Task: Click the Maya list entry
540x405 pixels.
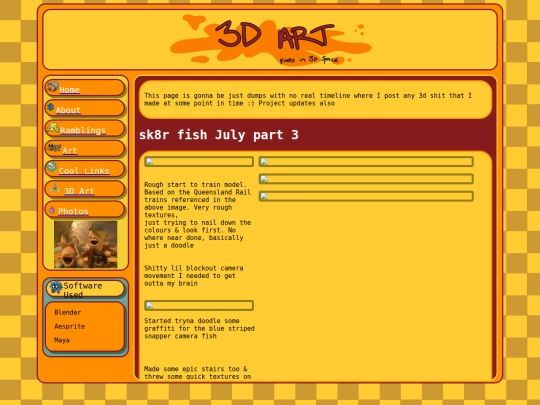Action: 62,340
